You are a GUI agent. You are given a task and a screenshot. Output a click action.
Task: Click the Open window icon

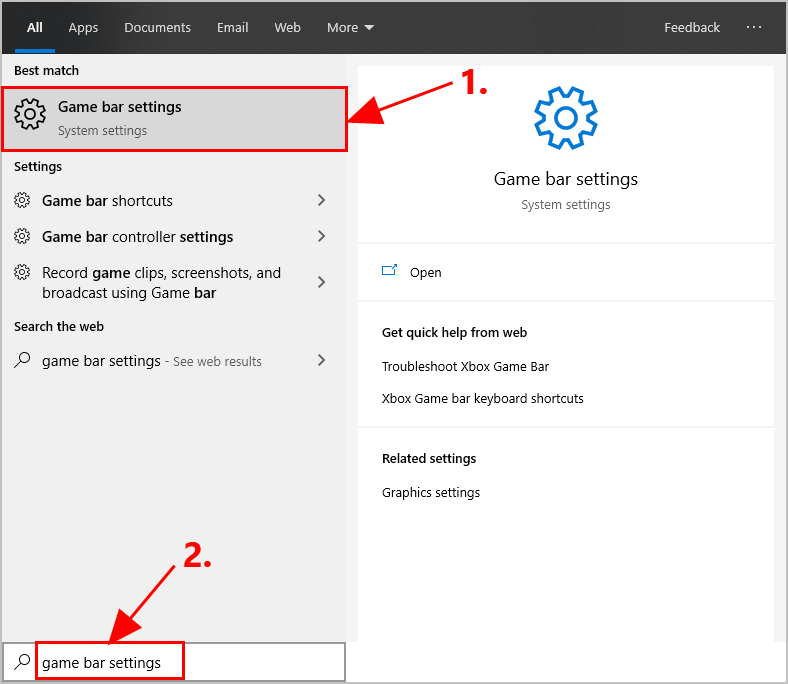(389, 270)
